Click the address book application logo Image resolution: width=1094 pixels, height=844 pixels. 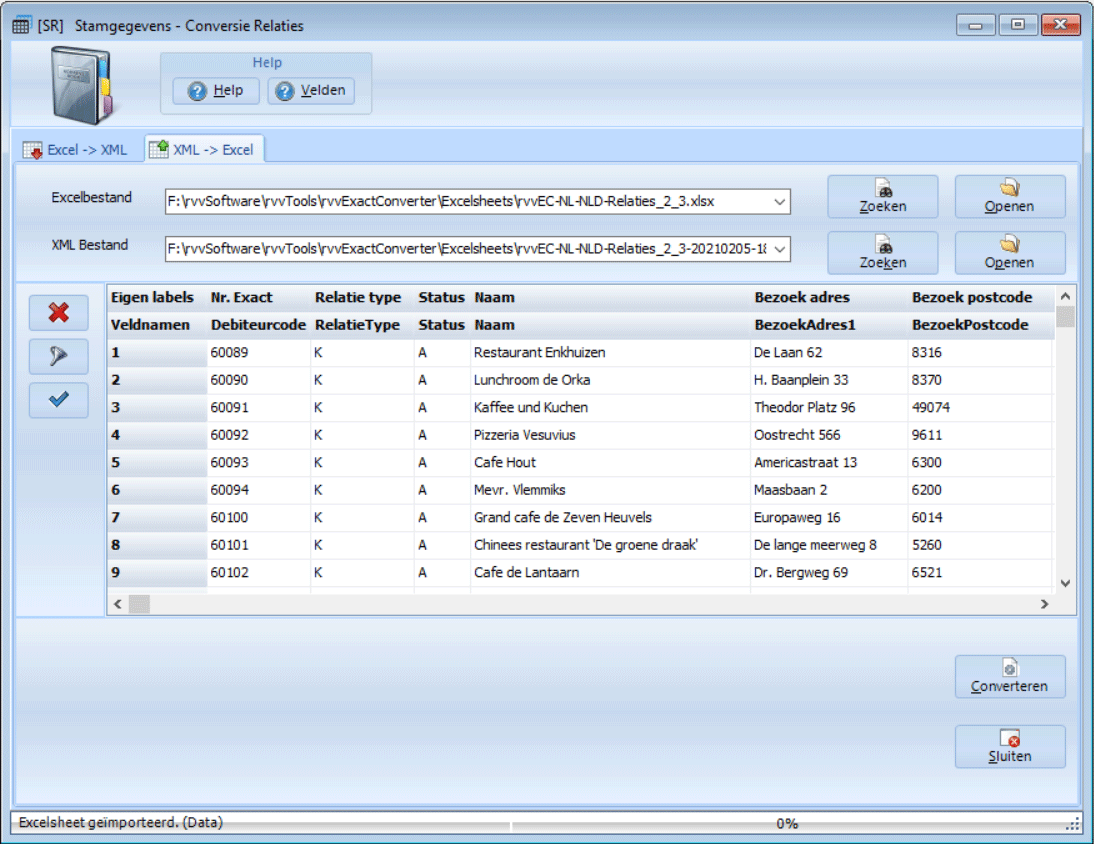pyautogui.click(x=81, y=84)
